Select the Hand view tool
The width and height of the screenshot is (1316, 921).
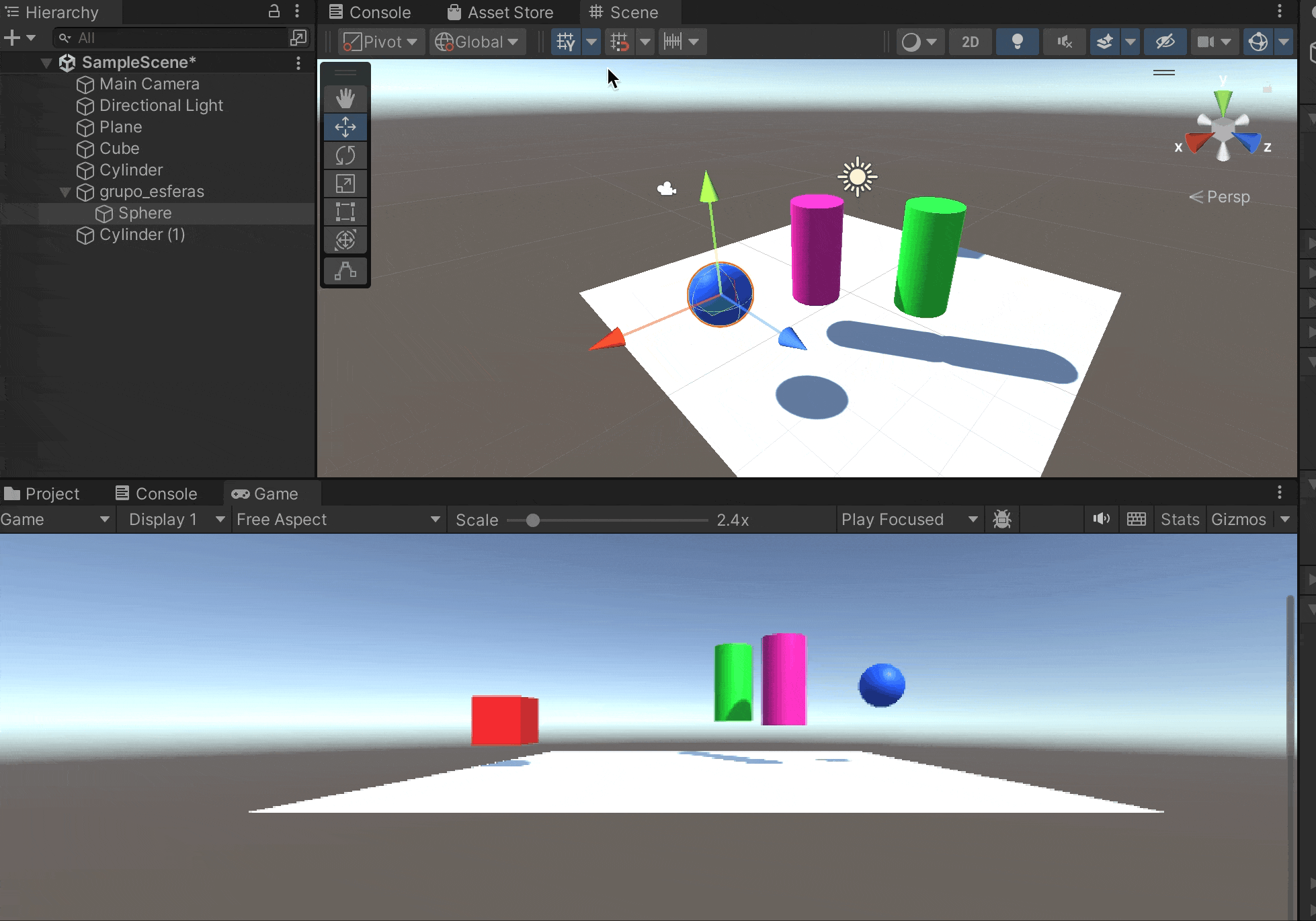345,99
